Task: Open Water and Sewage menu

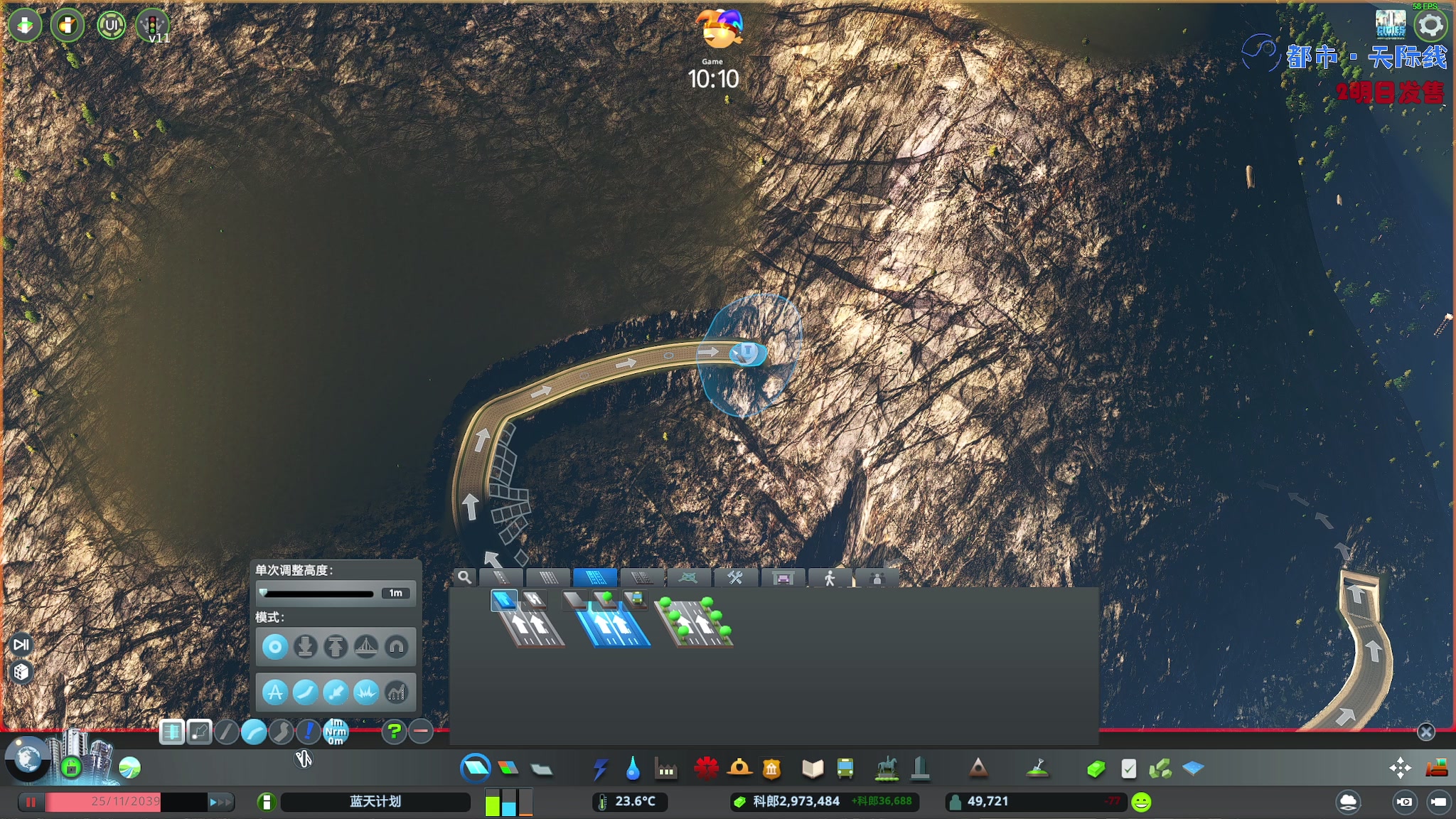Action: tap(633, 769)
